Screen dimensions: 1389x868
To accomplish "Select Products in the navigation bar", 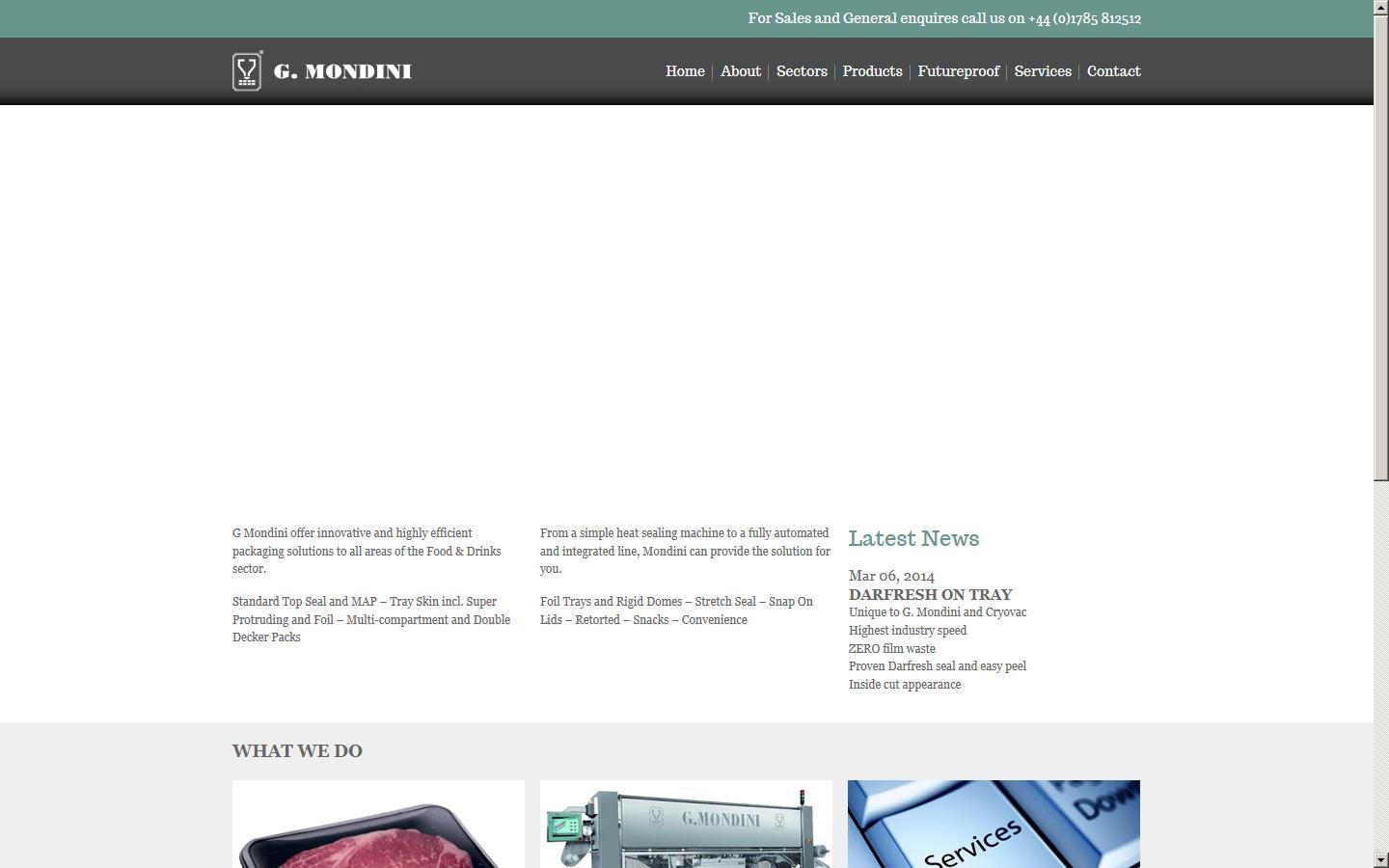I will (x=872, y=71).
